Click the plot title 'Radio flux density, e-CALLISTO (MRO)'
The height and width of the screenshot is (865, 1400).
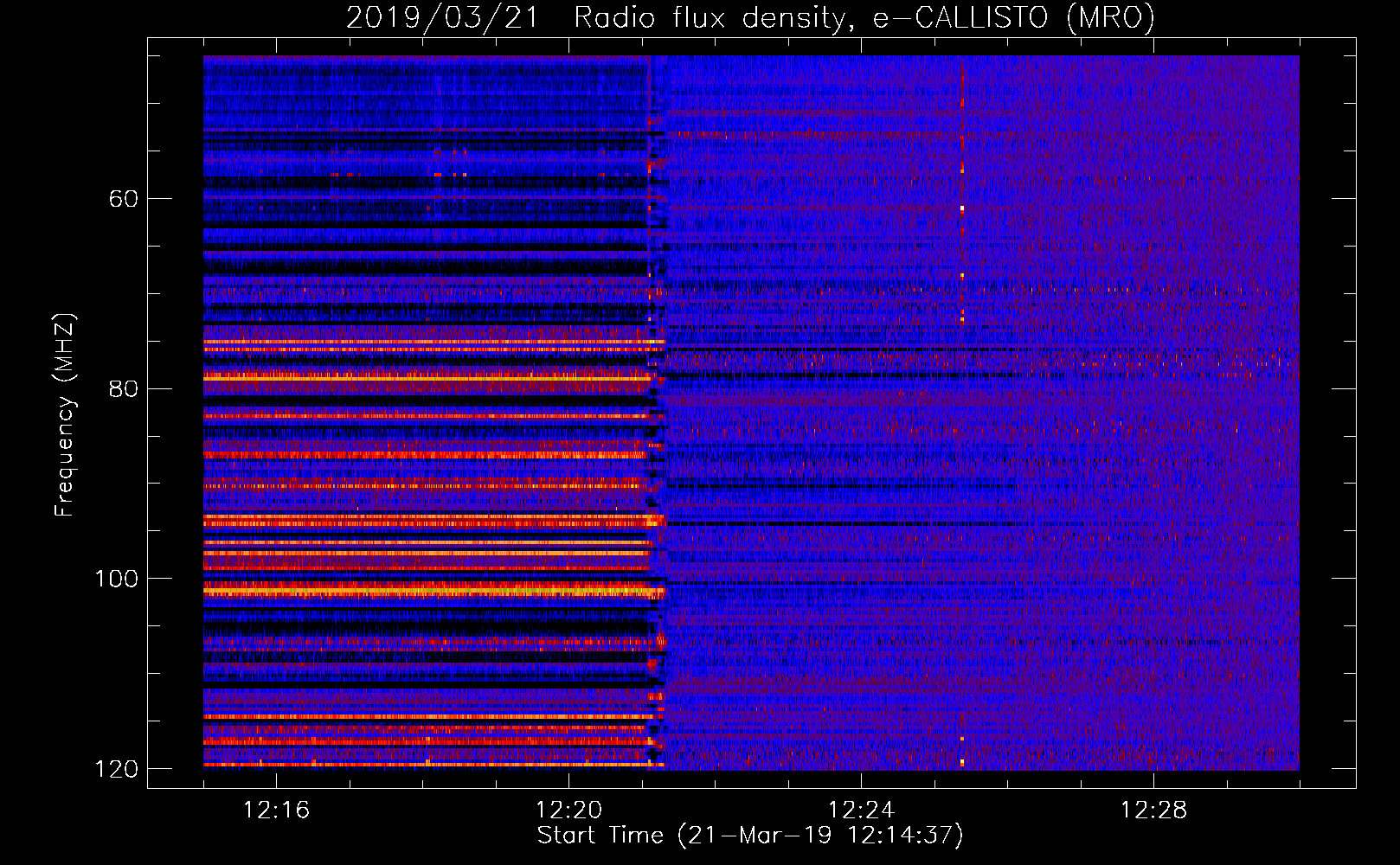(864, 18)
